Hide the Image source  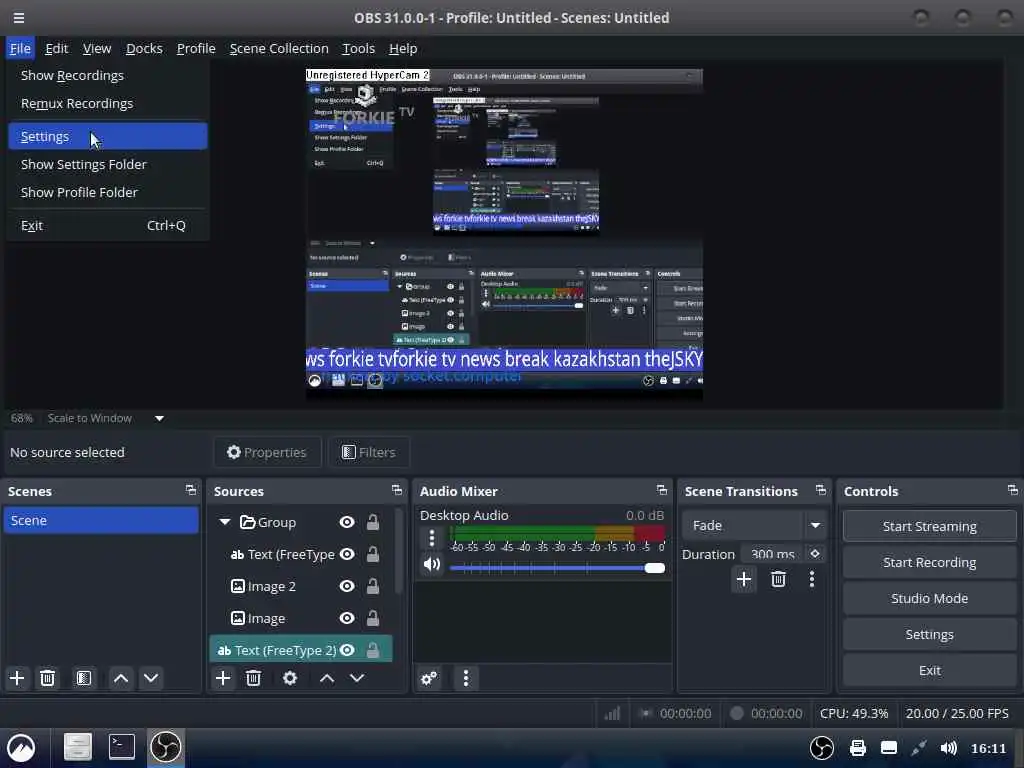coord(347,618)
